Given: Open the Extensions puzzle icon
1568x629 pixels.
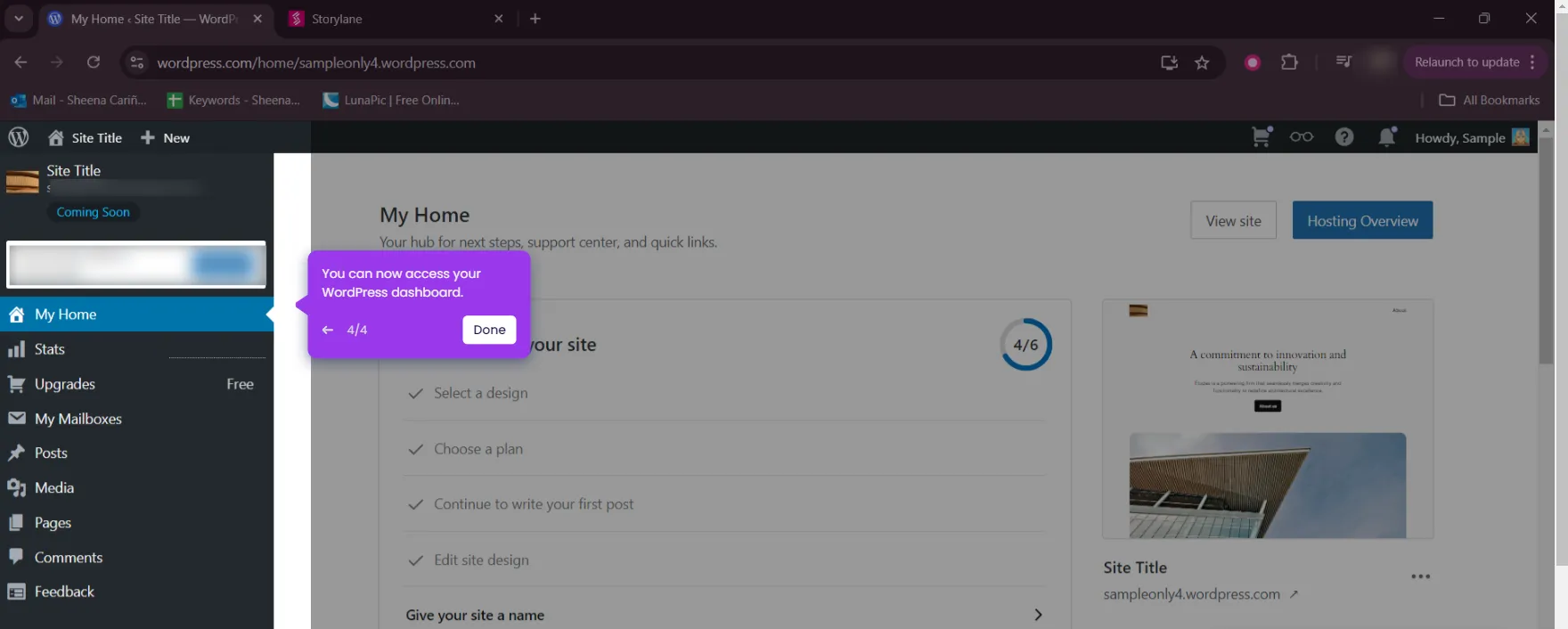Looking at the screenshot, I should coord(1289,62).
